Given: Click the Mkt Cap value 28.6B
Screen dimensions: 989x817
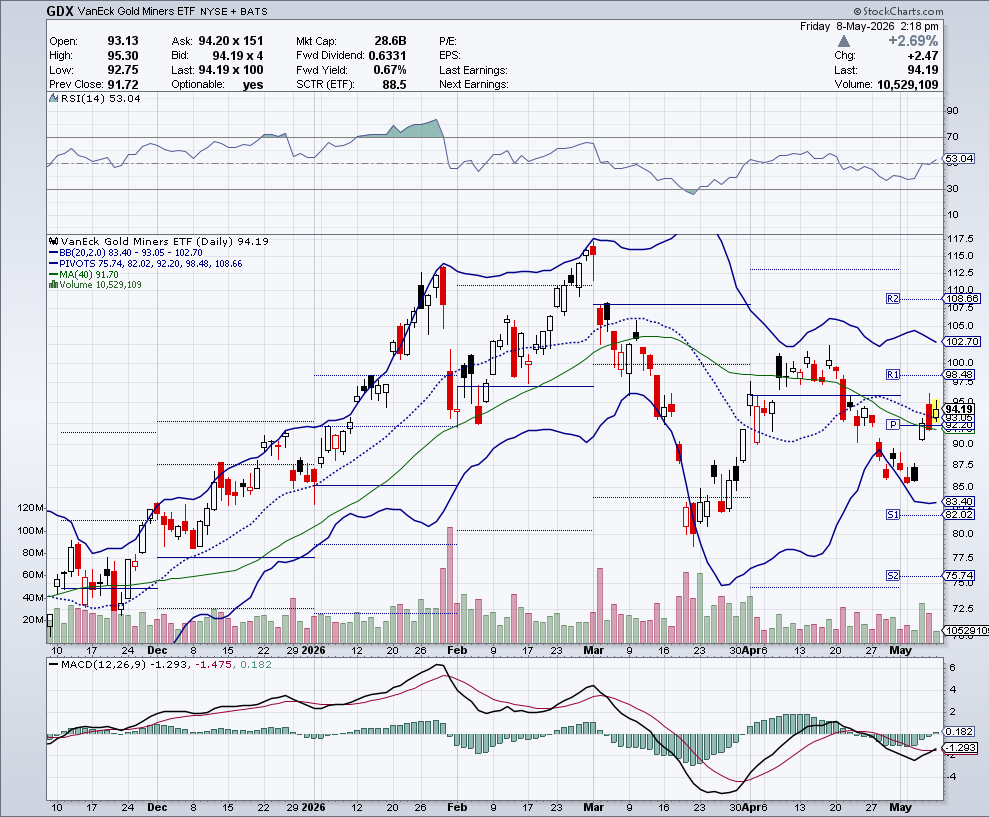Looking at the screenshot, I should pos(389,41).
